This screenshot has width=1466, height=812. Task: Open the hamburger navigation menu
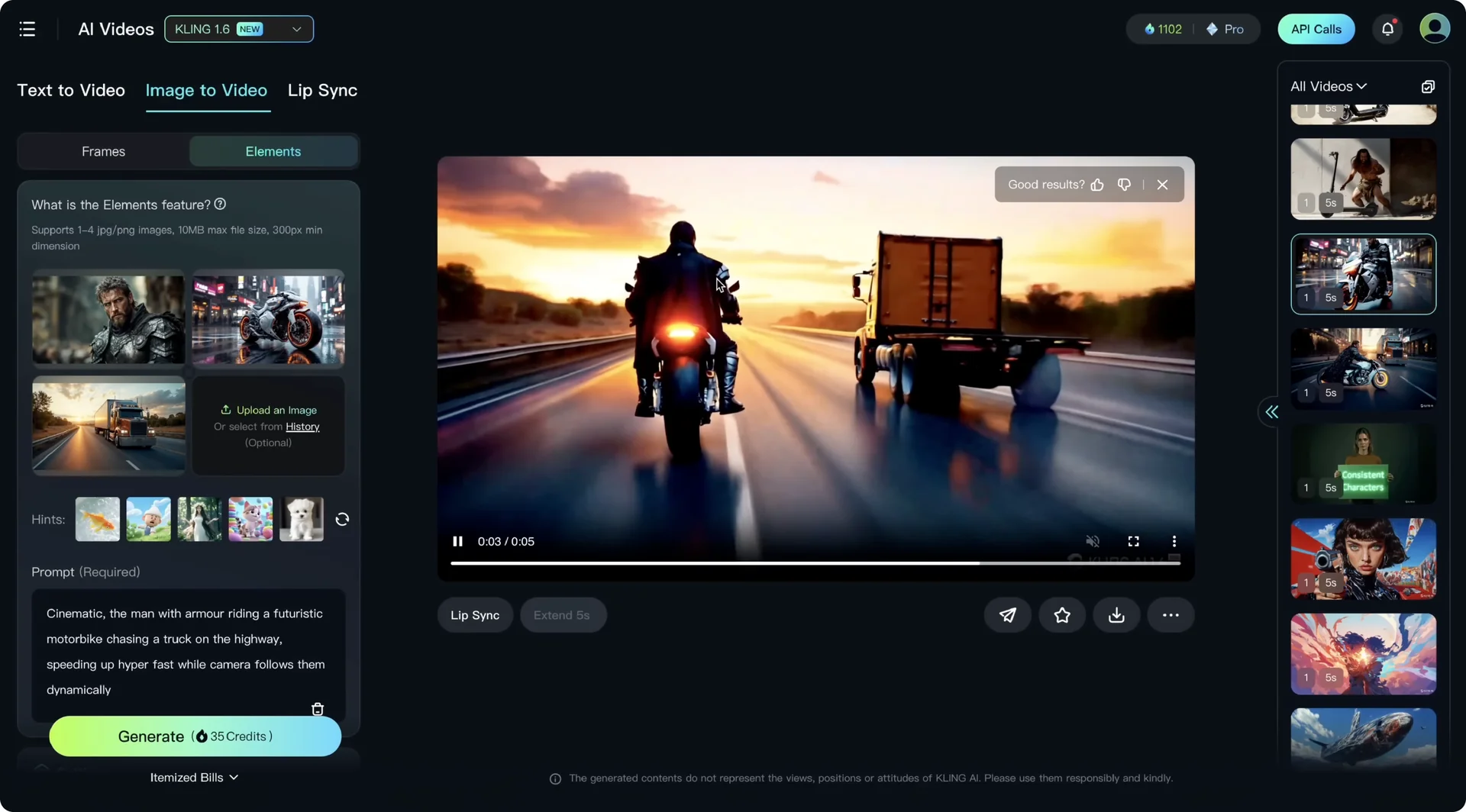coord(27,29)
